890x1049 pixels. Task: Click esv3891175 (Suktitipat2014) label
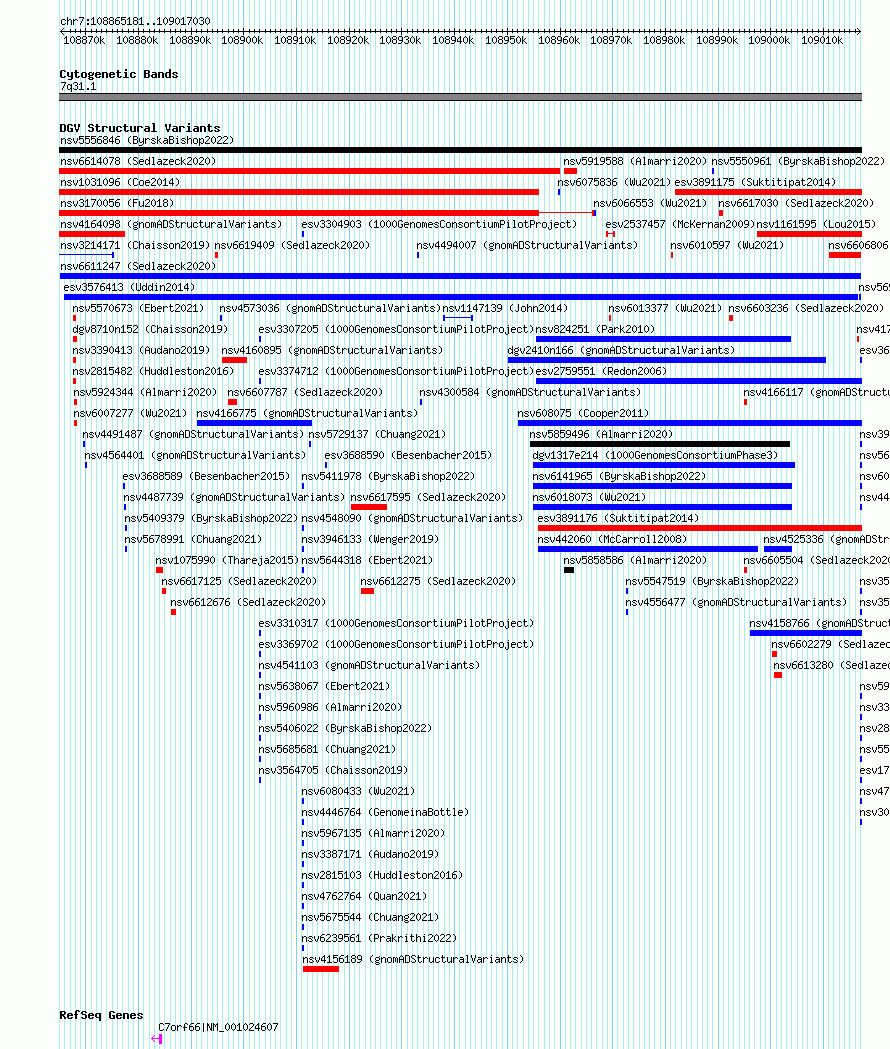[755, 182]
